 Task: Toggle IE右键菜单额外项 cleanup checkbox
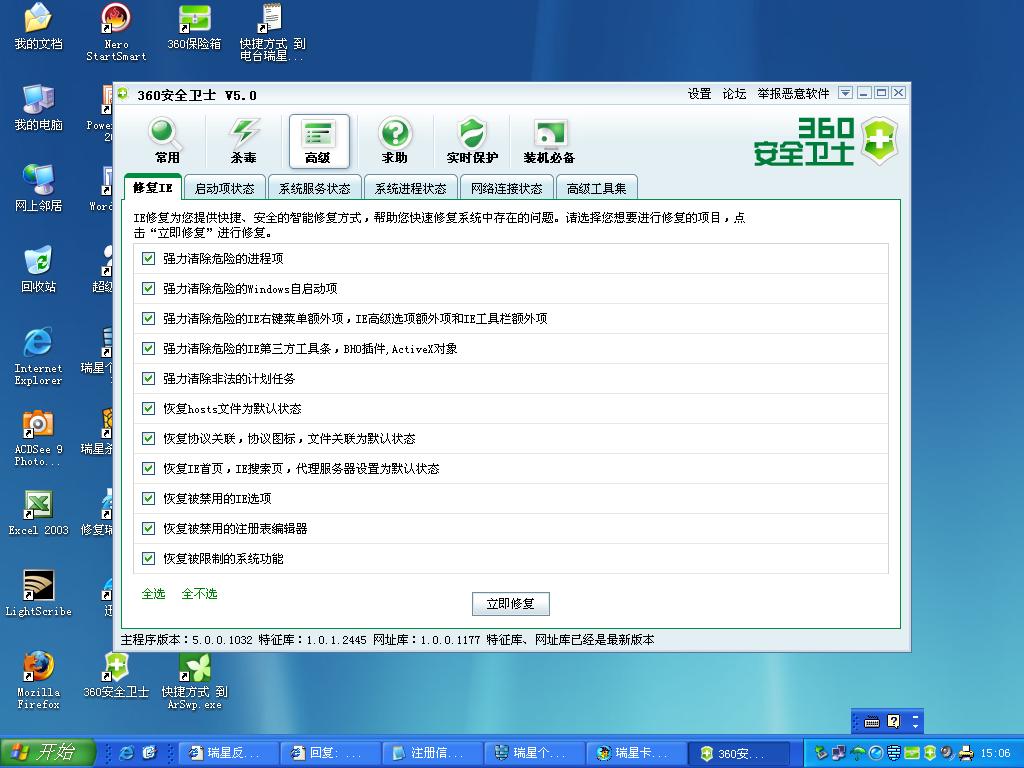coord(148,319)
